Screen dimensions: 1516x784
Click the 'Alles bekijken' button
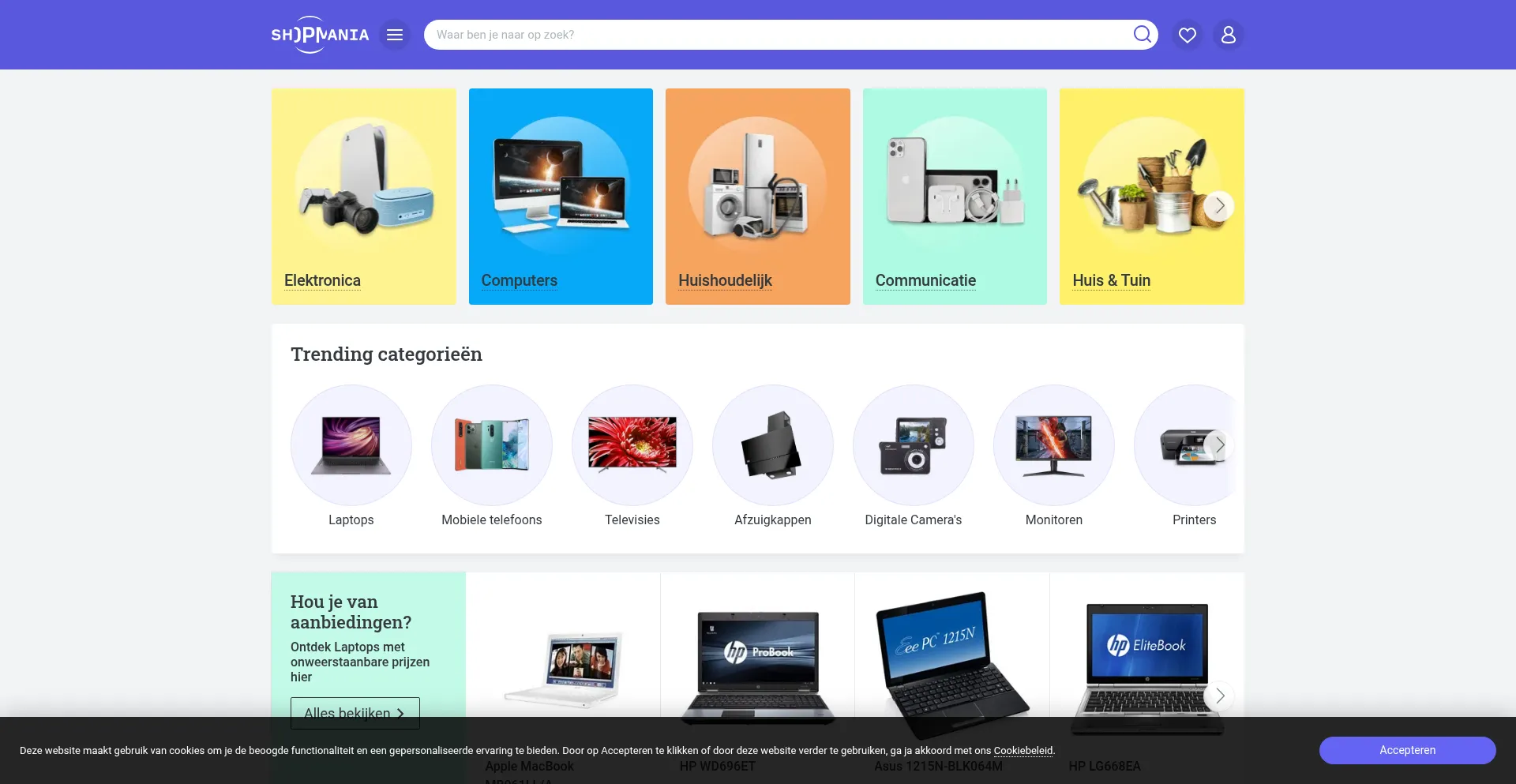point(355,713)
